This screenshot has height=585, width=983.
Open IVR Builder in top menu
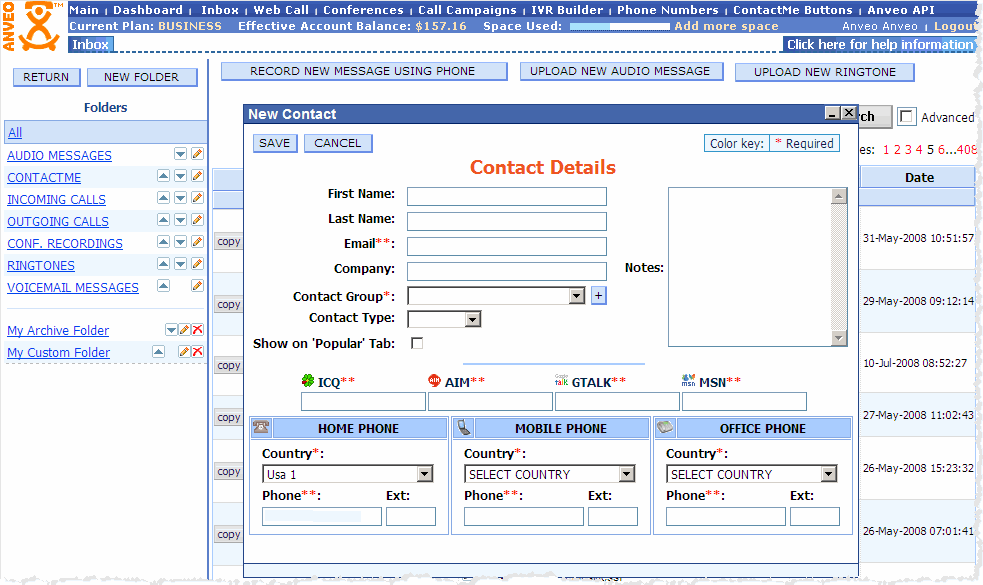tap(567, 10)
